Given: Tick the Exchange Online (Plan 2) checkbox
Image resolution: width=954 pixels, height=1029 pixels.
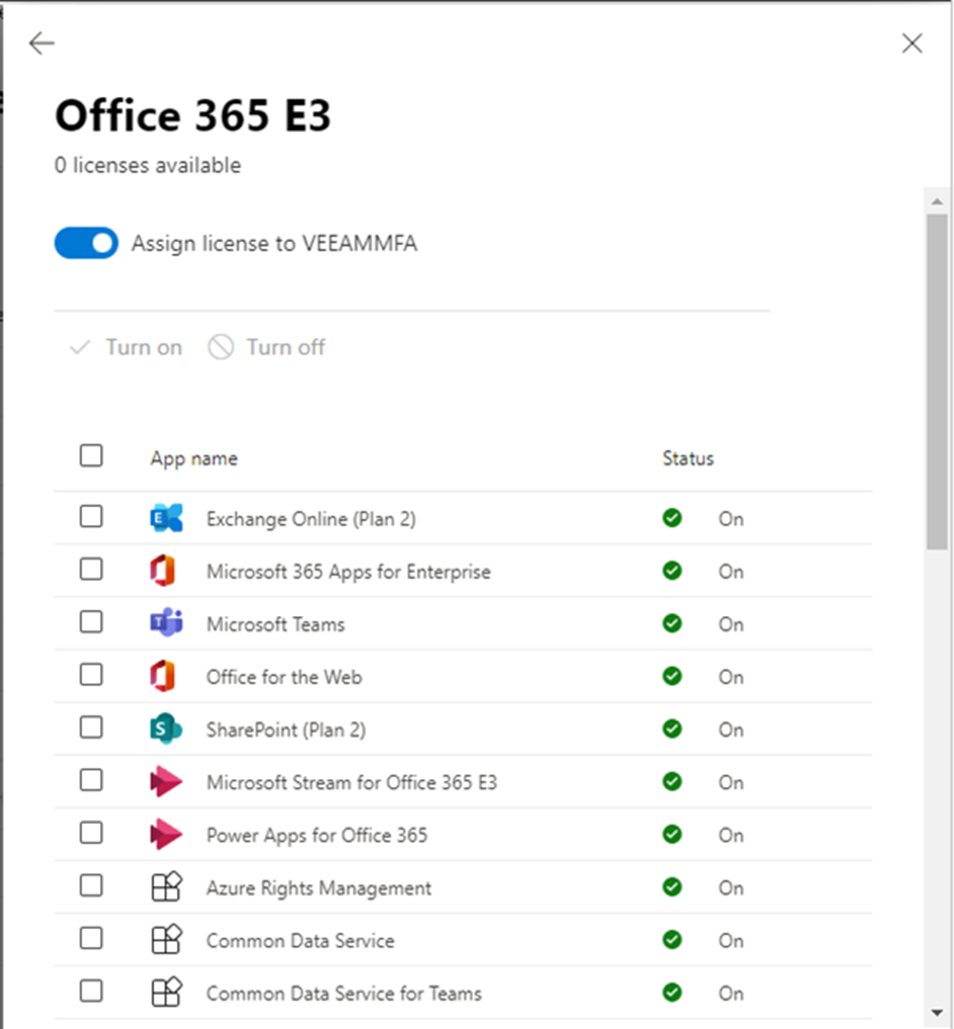Looking at the screenshot, I should [91, 516].
